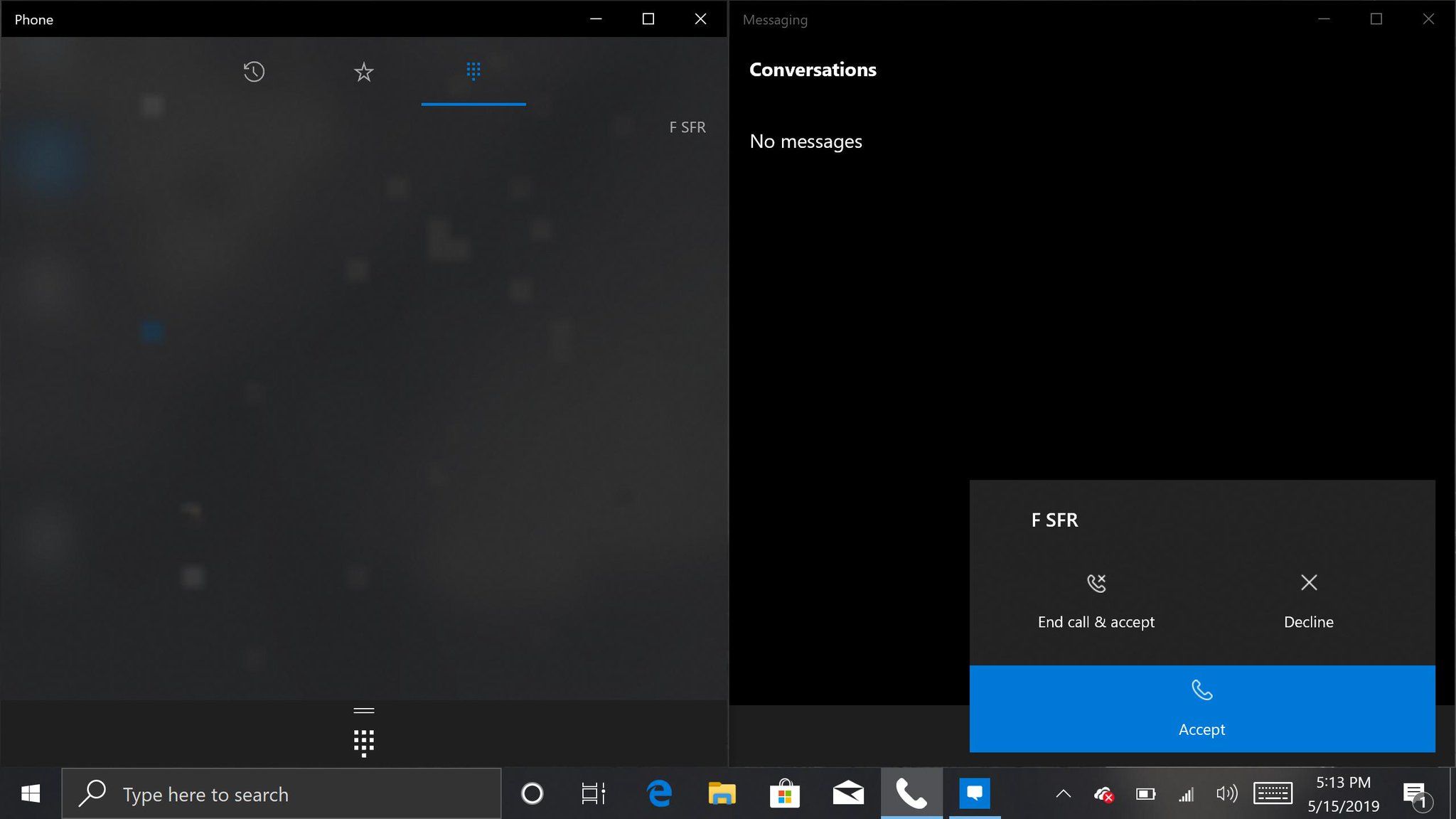This screenshot has width=1456, height=819.
Task: Launch Microsoft Edge from the taskbar
Action: tap(659, 793)
